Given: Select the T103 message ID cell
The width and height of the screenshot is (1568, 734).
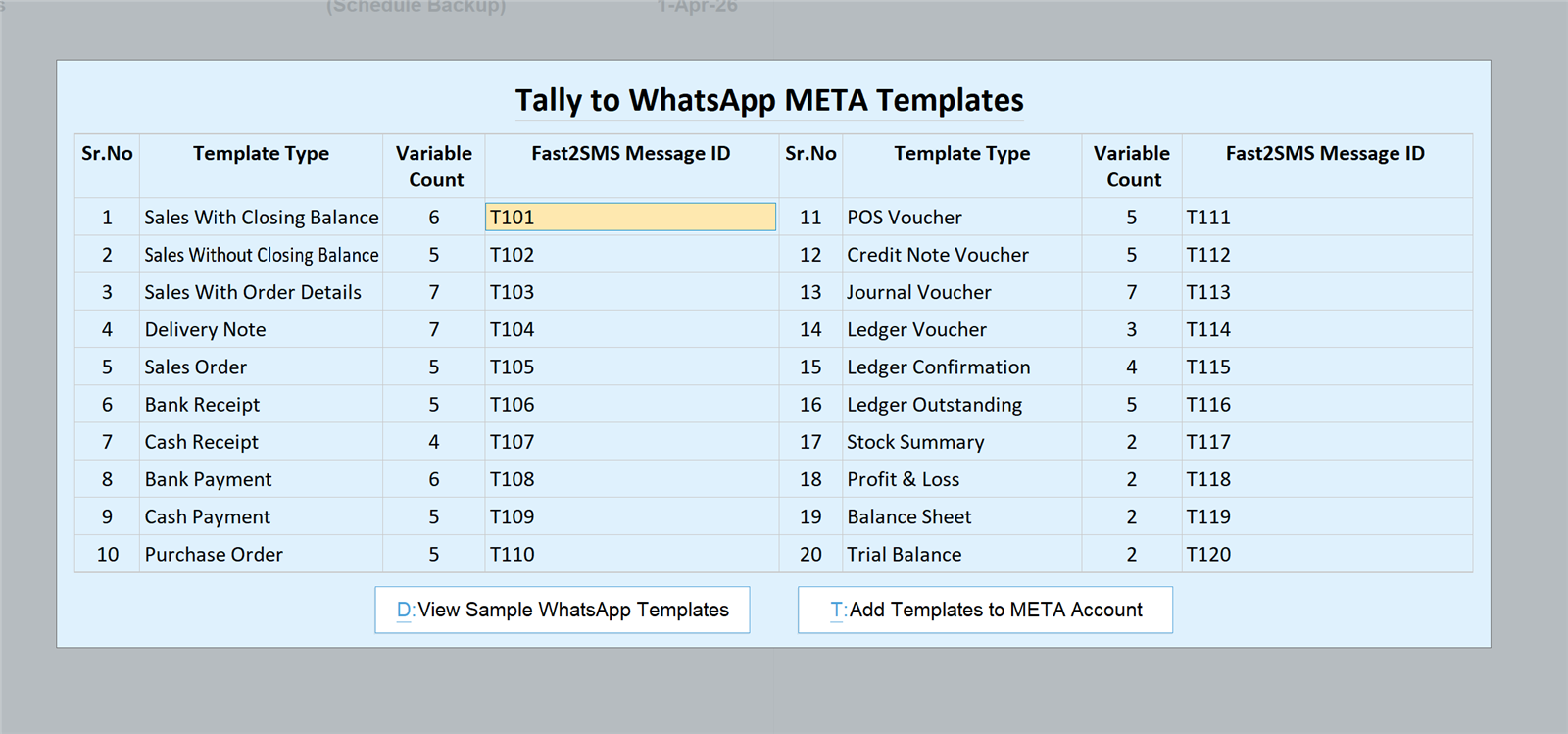Looking at the screenshot, I should [x=630, y=292].
